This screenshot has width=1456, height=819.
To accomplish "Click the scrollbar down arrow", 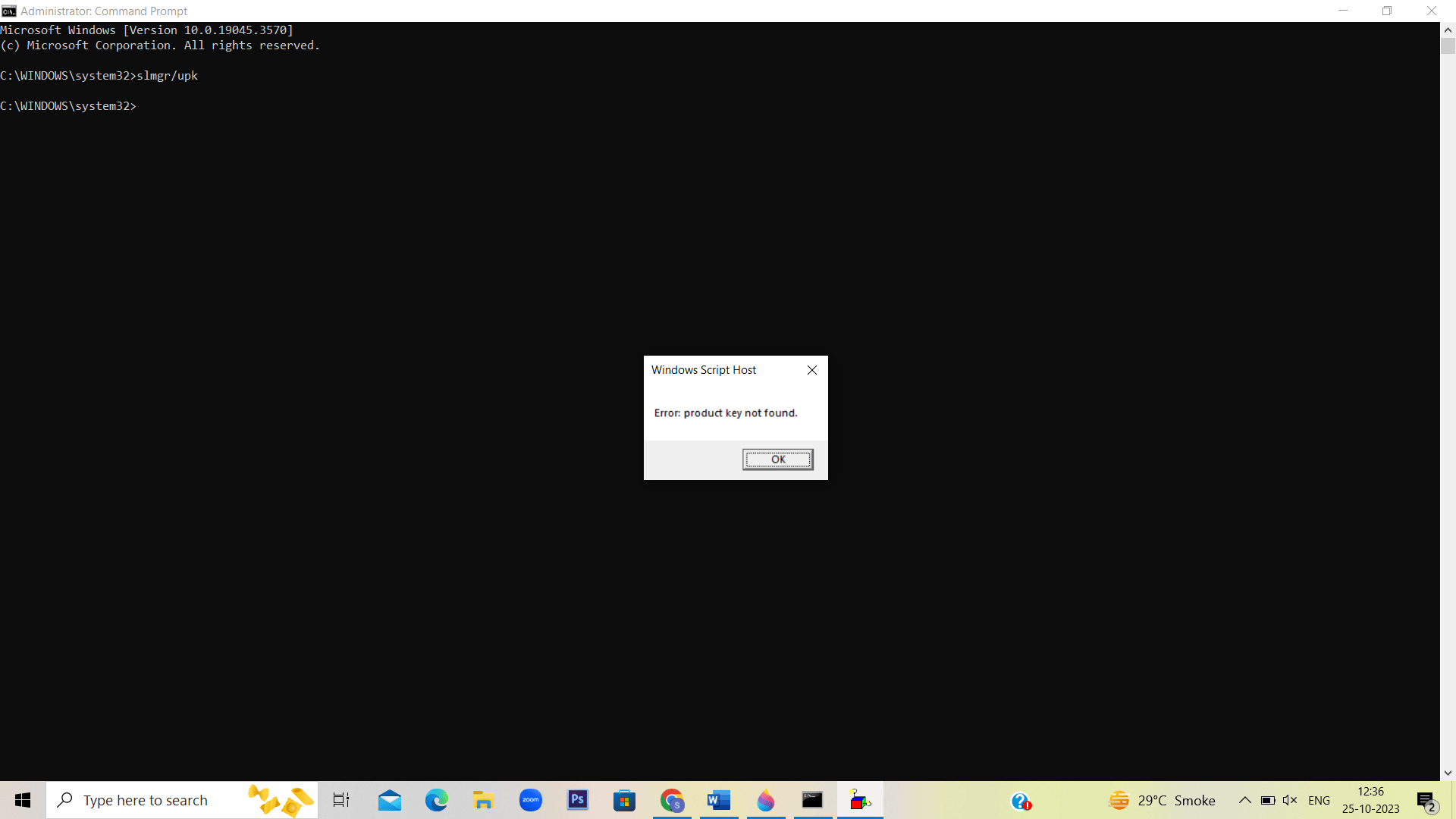I will point(1448,773).
